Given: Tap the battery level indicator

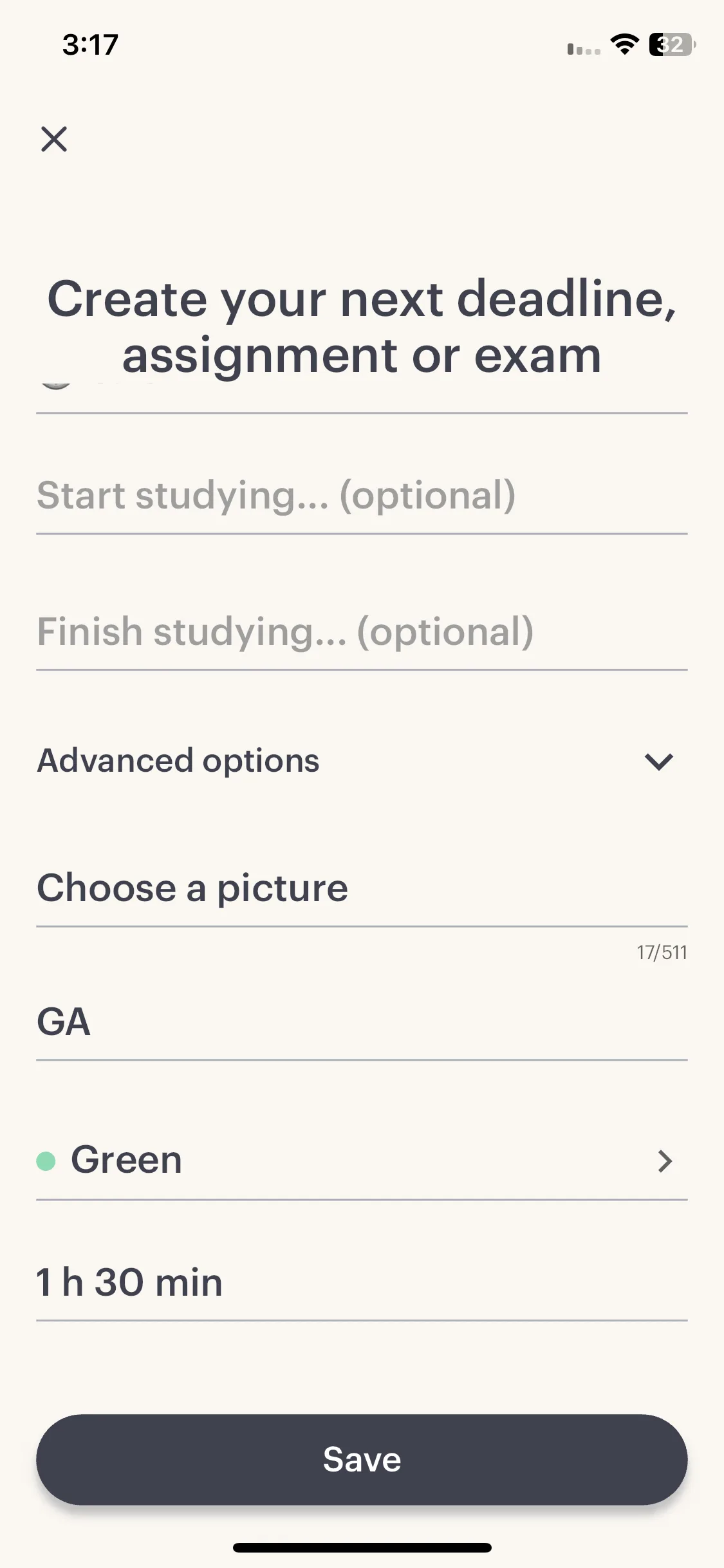Looking at the screenshot, I should [x=672, y=44].
